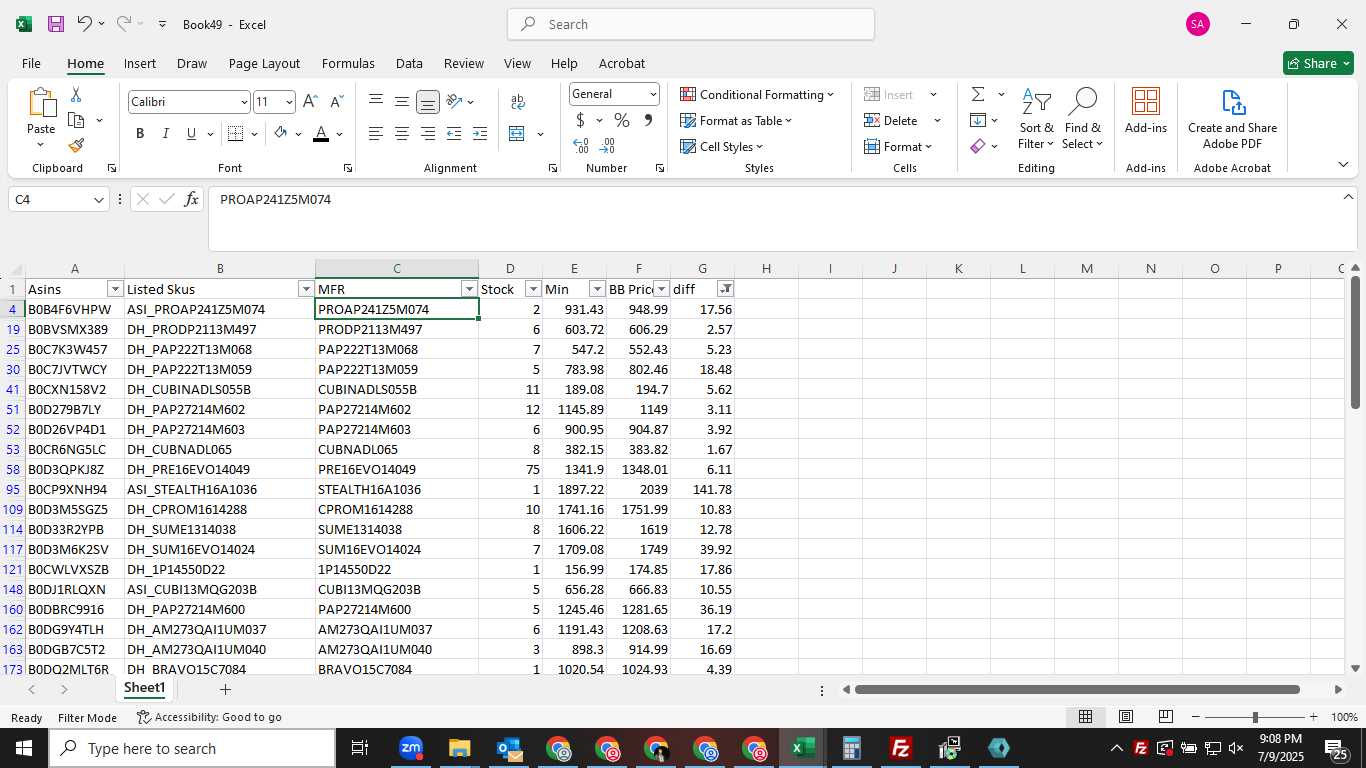
Task: Click the Copy icon in Clipboard group
Action: tap(76, 120)
